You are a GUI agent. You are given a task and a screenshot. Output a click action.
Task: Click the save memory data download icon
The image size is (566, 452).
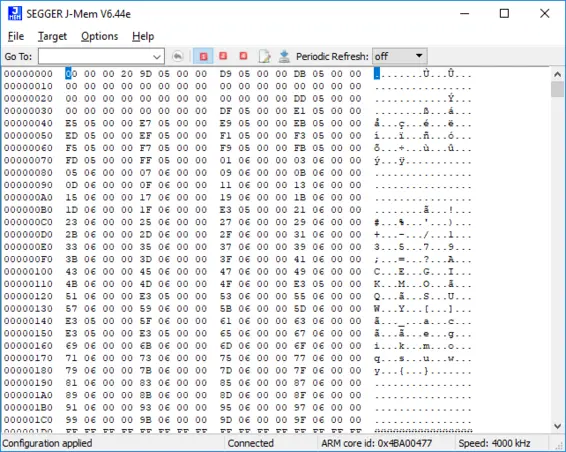284,56
